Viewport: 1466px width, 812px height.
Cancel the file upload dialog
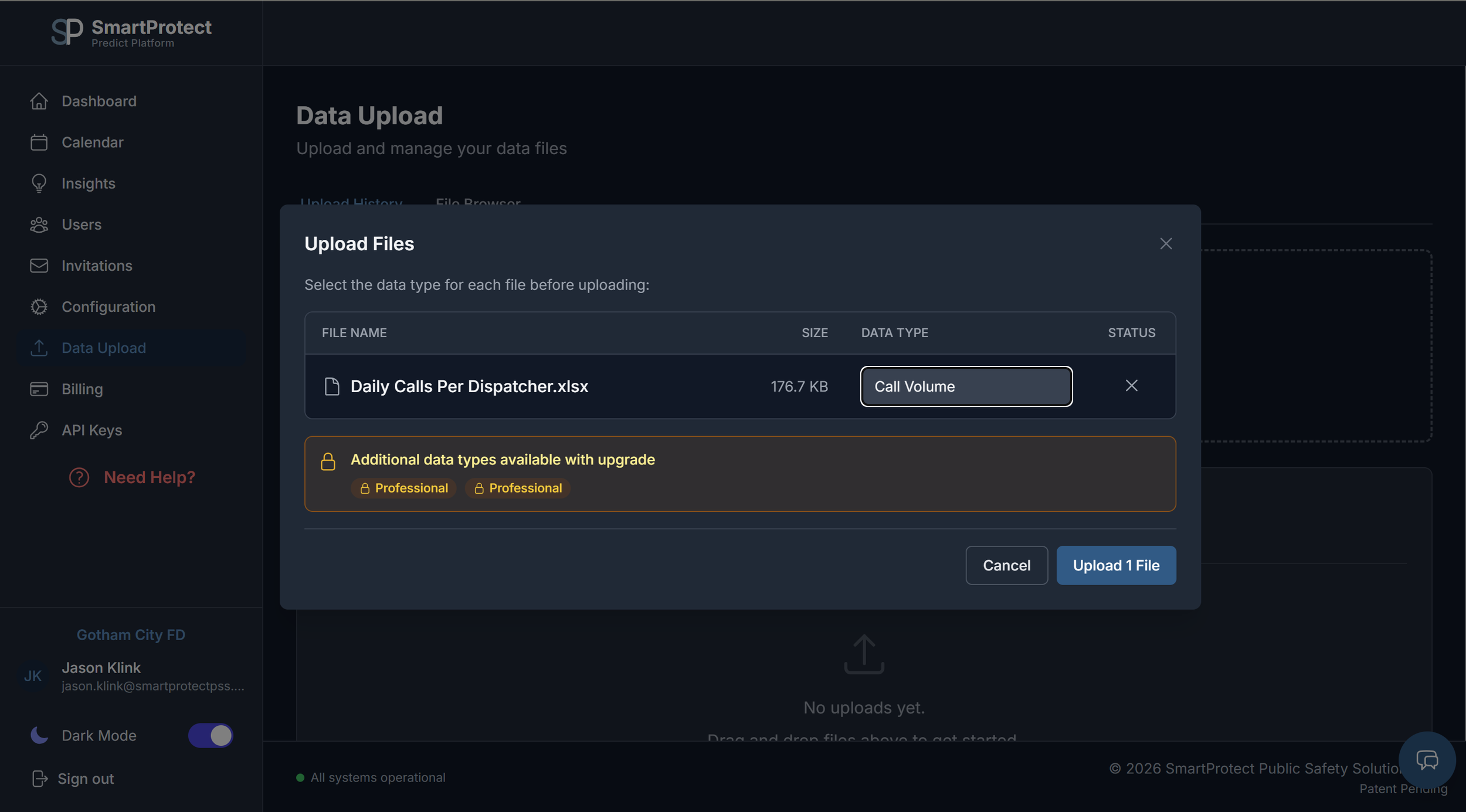1006,565
